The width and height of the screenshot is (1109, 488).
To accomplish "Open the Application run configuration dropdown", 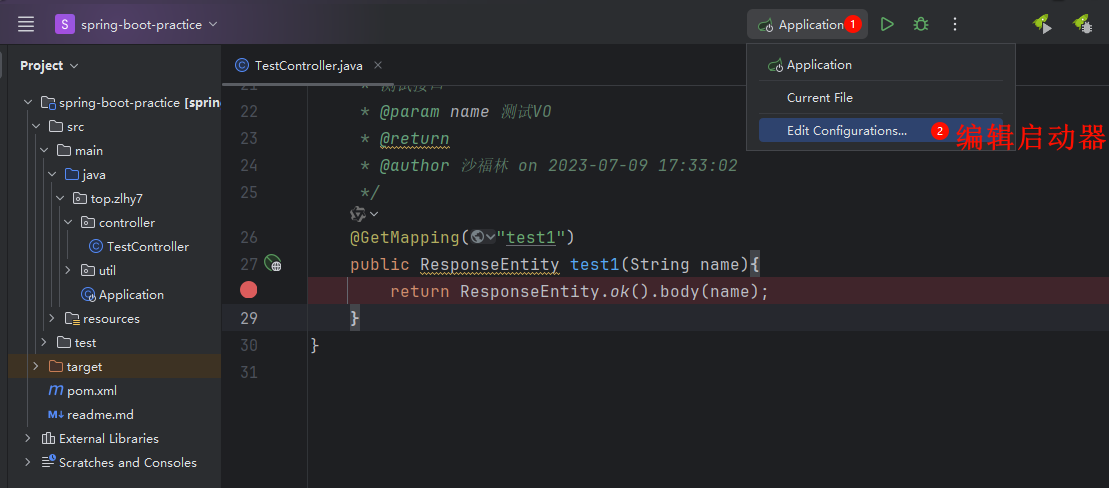I will click(x=807, y=24).
